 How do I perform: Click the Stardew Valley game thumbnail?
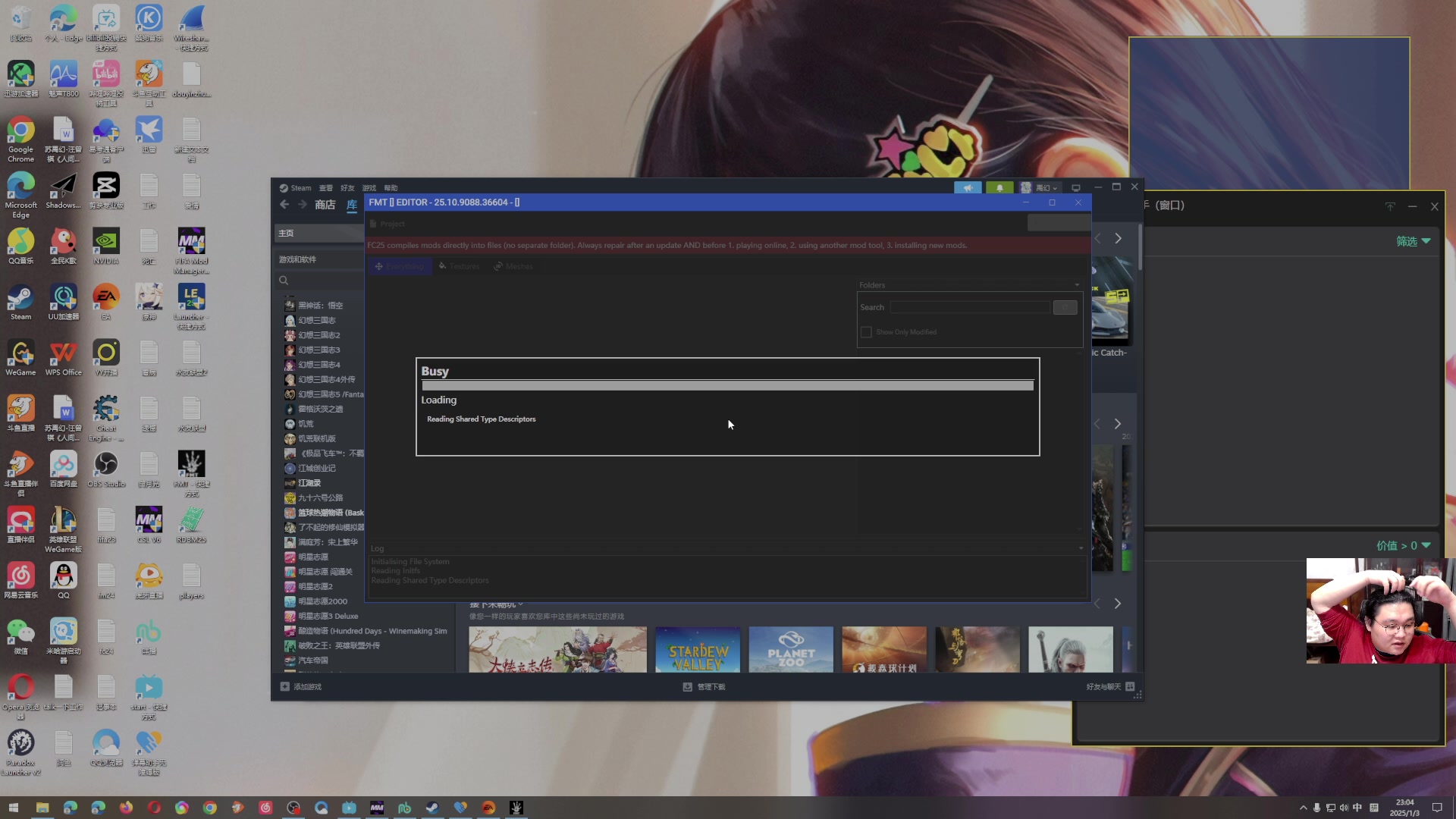point(698,649)
